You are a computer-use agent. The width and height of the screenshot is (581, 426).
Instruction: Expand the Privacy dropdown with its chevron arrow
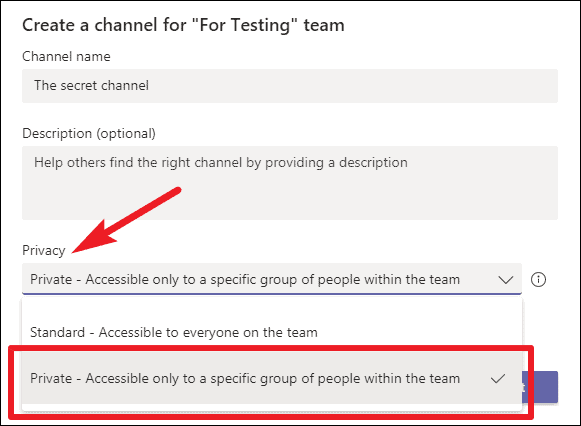point(506,280)
